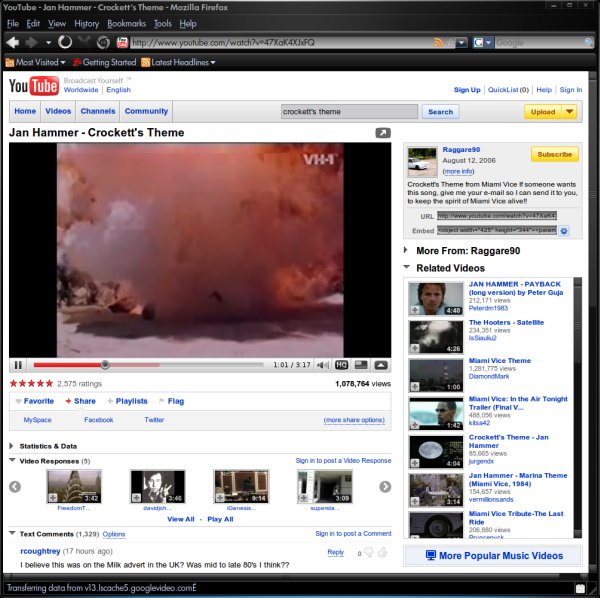The width and height of the screenshot is (600, 598).
Task: Show next video responses with right arrow
Action: 385,487
